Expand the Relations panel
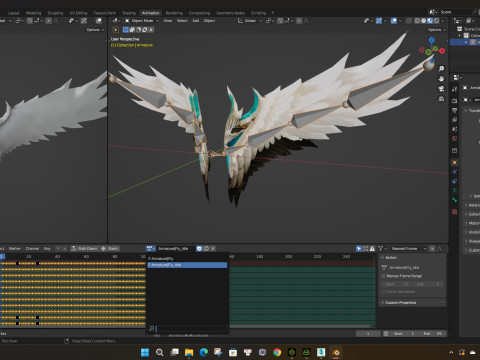This screenshot has width=480, height=360. click(473, 205)
